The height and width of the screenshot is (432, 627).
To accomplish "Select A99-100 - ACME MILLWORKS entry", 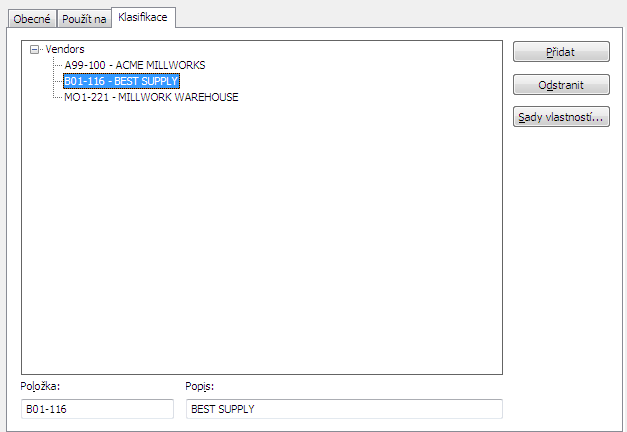I will point(135,65).
